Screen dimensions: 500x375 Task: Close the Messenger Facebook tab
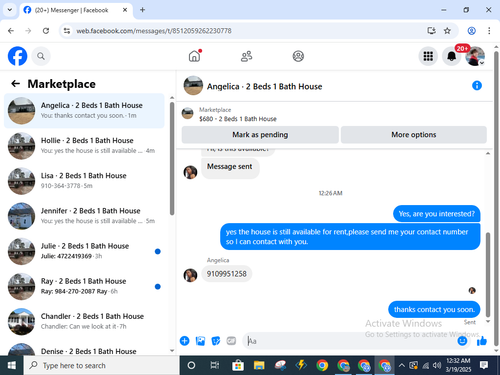(x=125, y=10)
